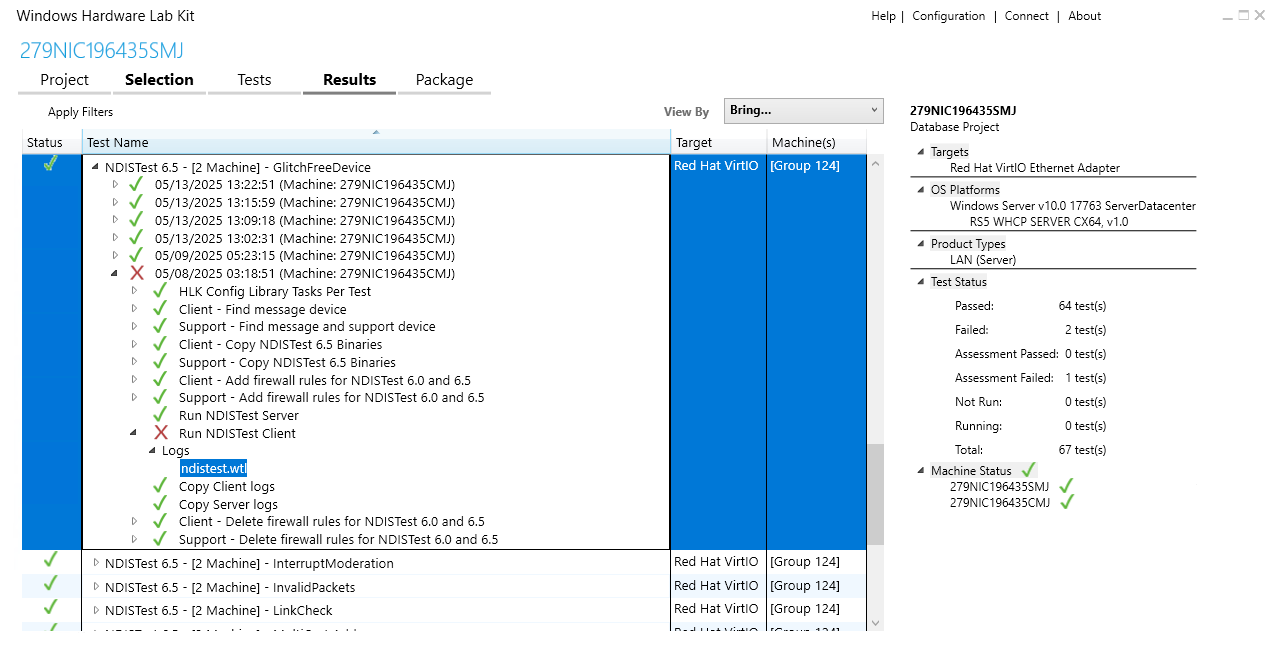Collapse the Test Status section
1271x653 pixels.
(x=921, y=282)
